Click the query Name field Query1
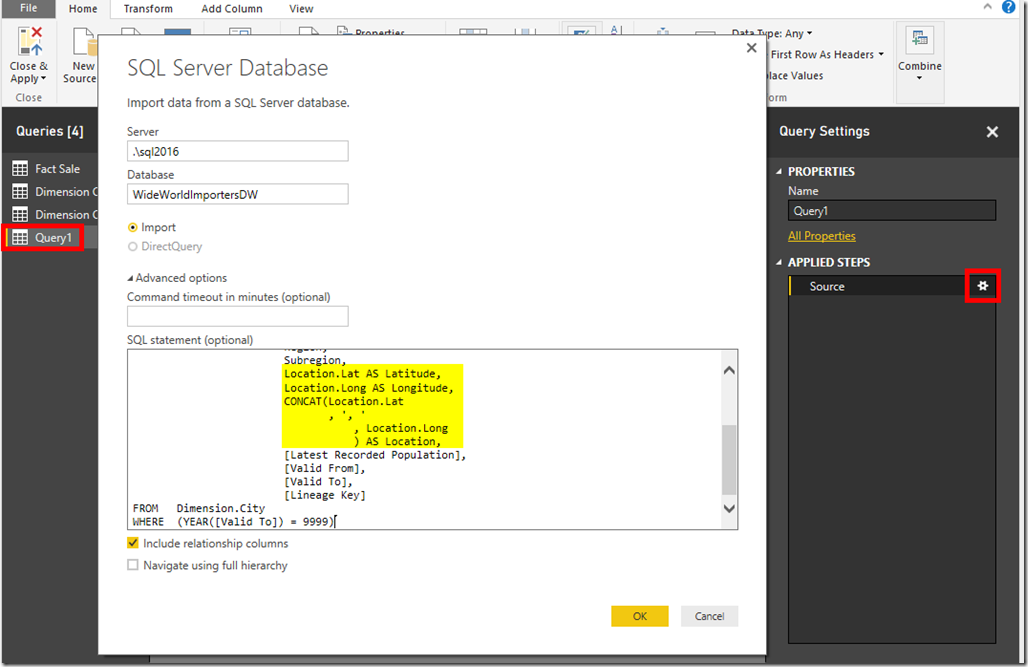Viewport: 1028px width, 667px height. 892,211
